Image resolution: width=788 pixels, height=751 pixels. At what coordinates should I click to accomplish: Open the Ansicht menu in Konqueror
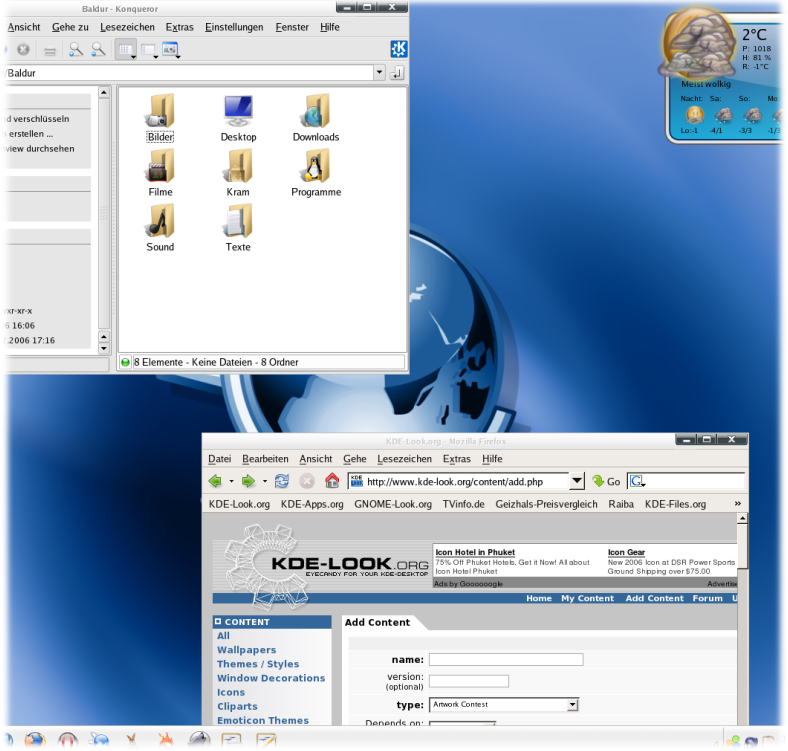click(x=24, y=27)
